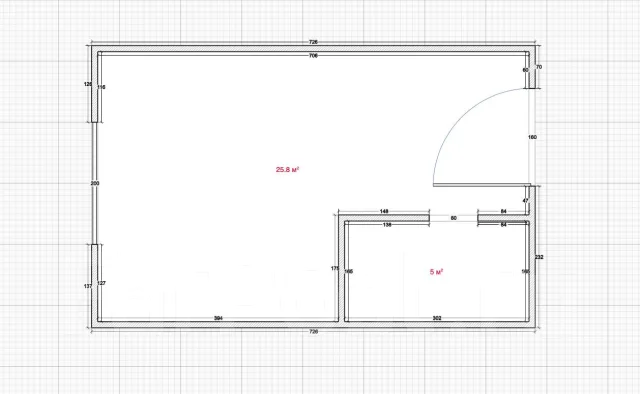Click the 5 м² small room area label
This screenshot has height=394, width=640.
pyautogui.click(x=436, y=272)
